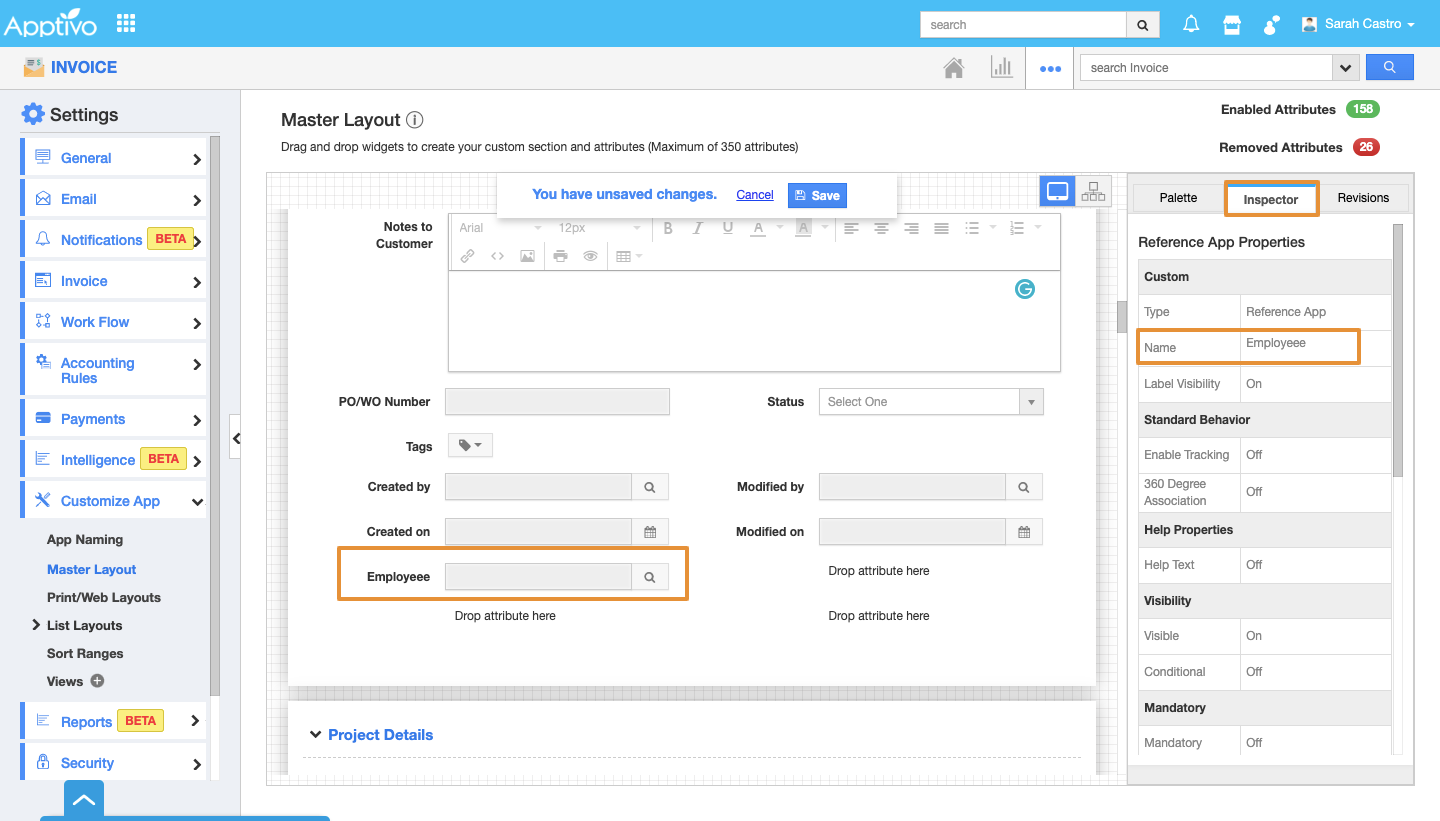Click Modified by lookup search icon
The height and width of the screenshot is (821, 1440).
1024,487
